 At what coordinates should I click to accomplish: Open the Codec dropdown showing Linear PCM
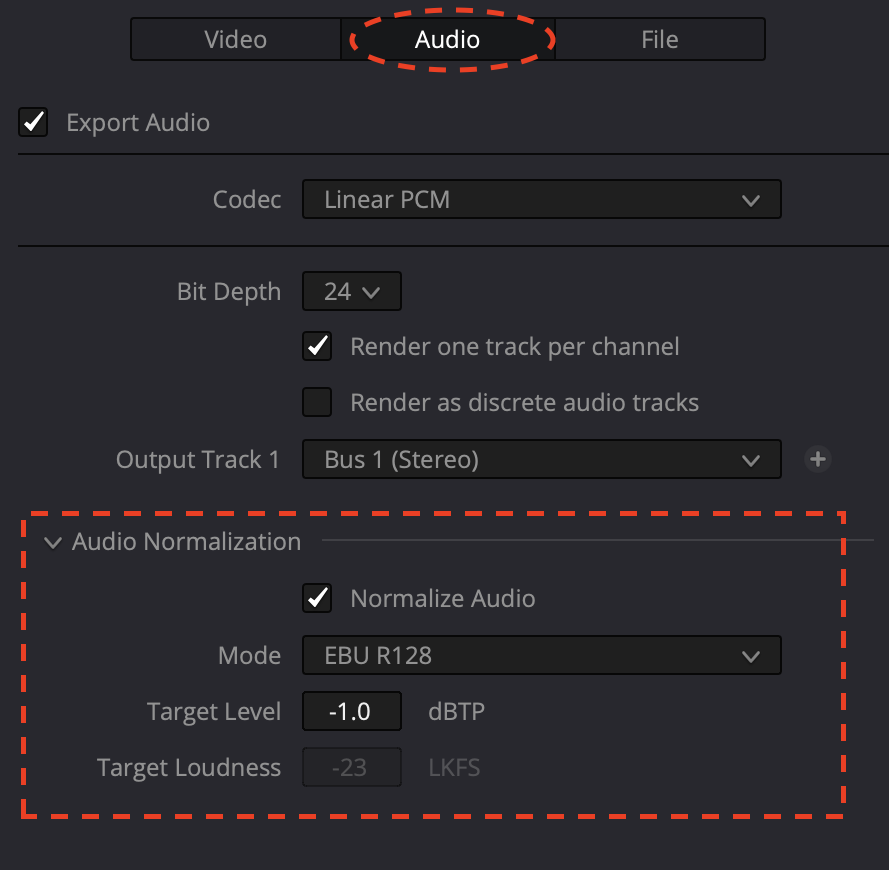[541, 200]
